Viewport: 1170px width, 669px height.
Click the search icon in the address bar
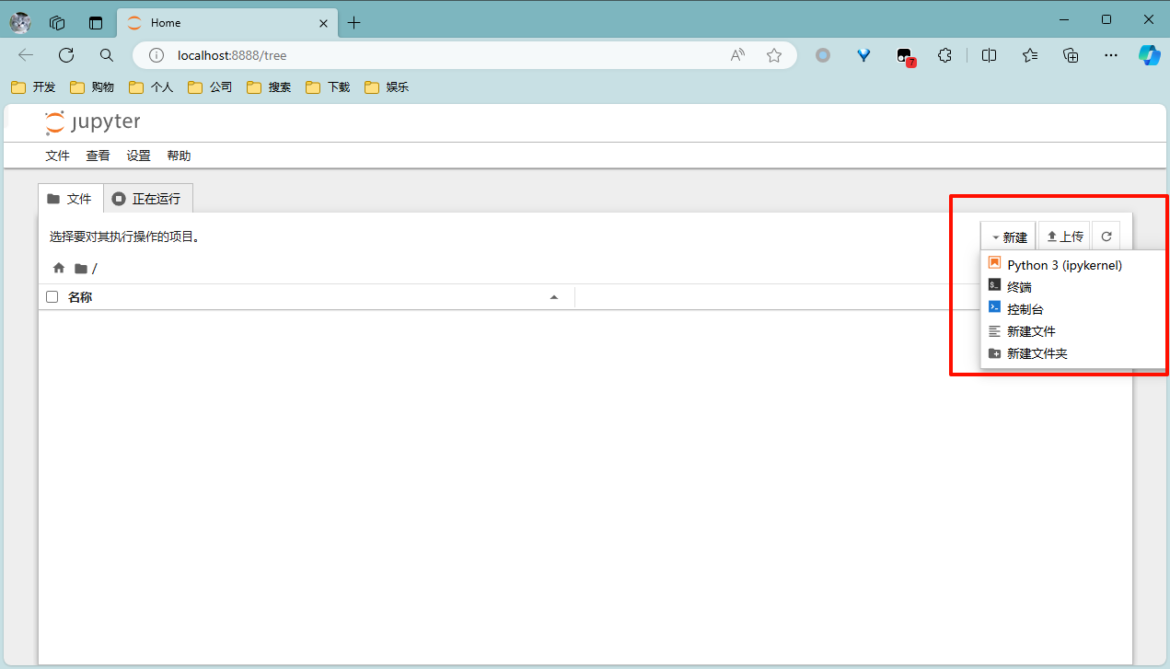tap(106, 55)
